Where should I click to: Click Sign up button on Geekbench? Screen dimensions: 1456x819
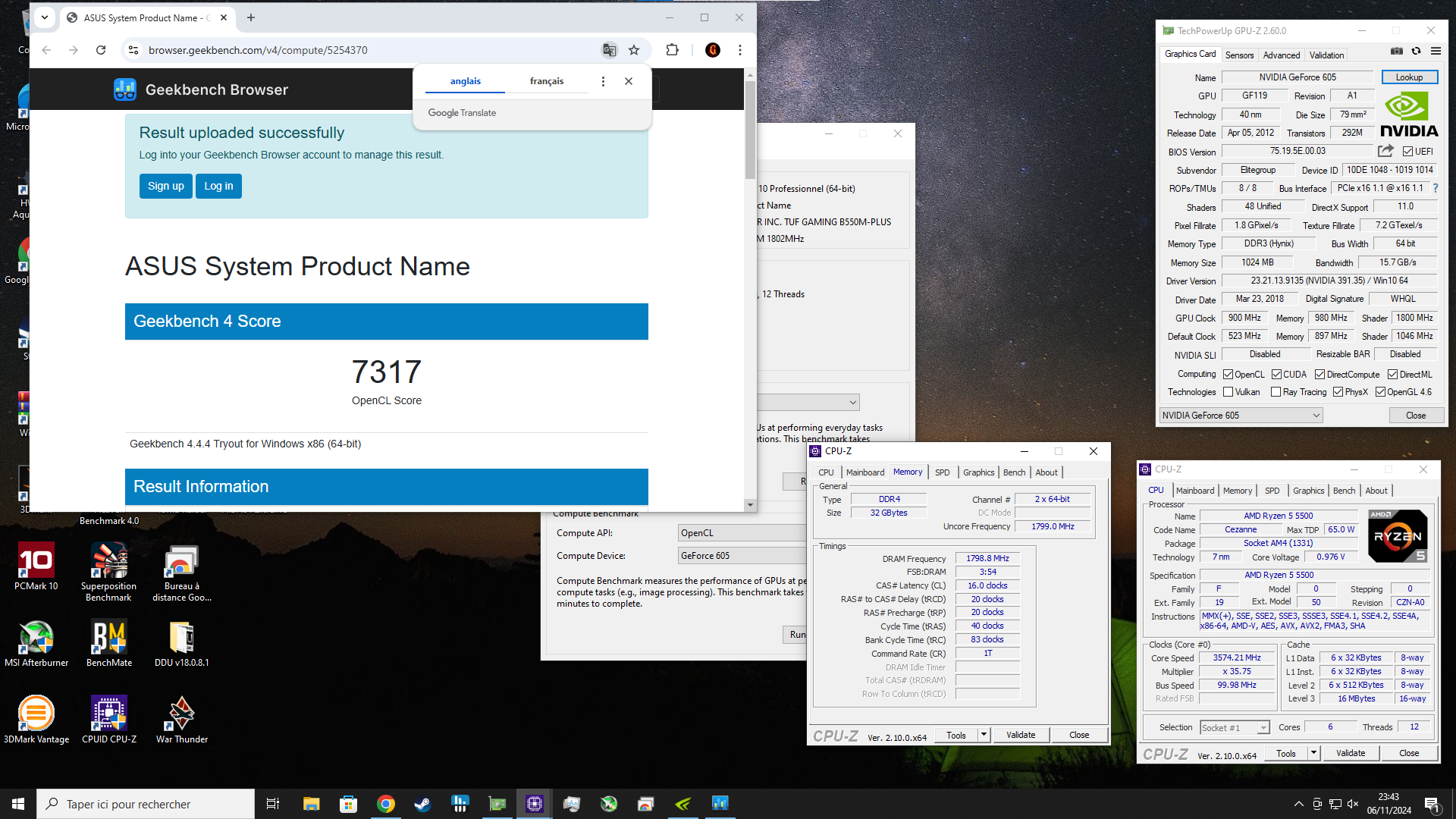pyautogui.click(x=165, y=186)
